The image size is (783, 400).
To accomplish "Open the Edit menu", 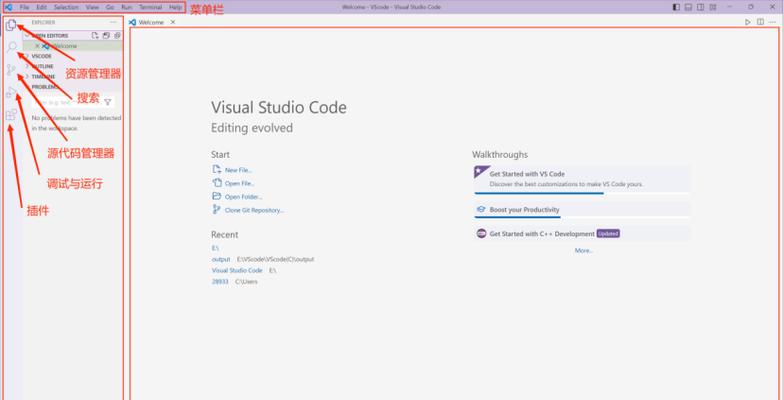I will click(x=41, y=7).
